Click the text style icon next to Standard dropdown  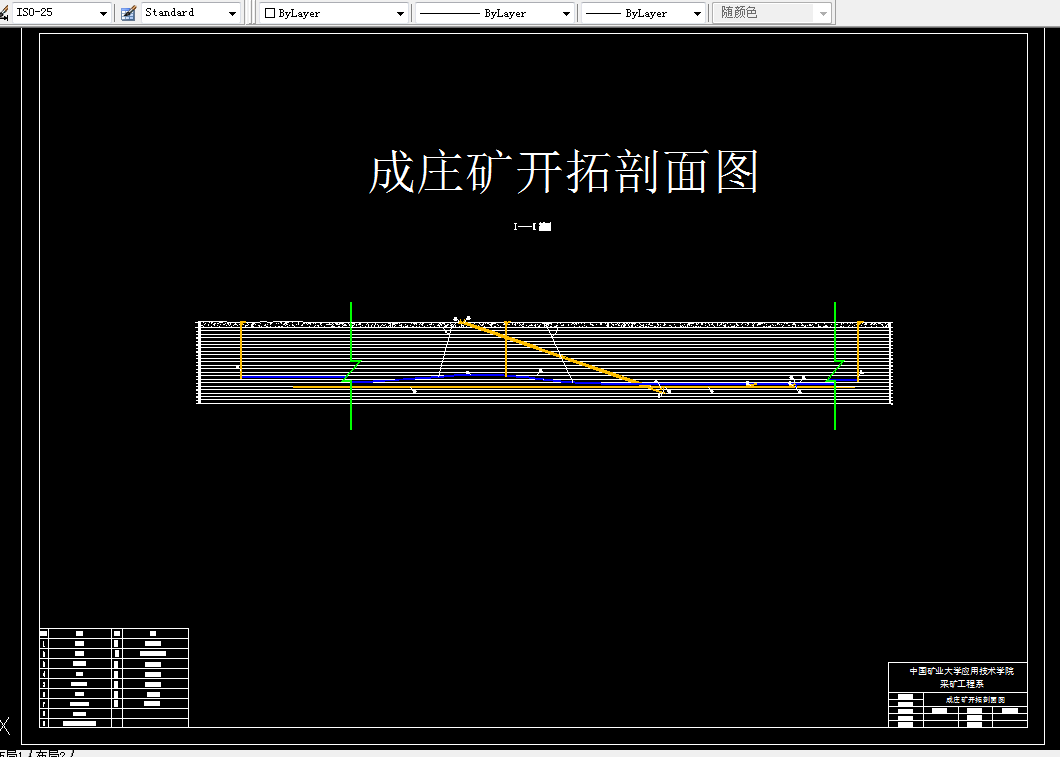pos(127,13)
